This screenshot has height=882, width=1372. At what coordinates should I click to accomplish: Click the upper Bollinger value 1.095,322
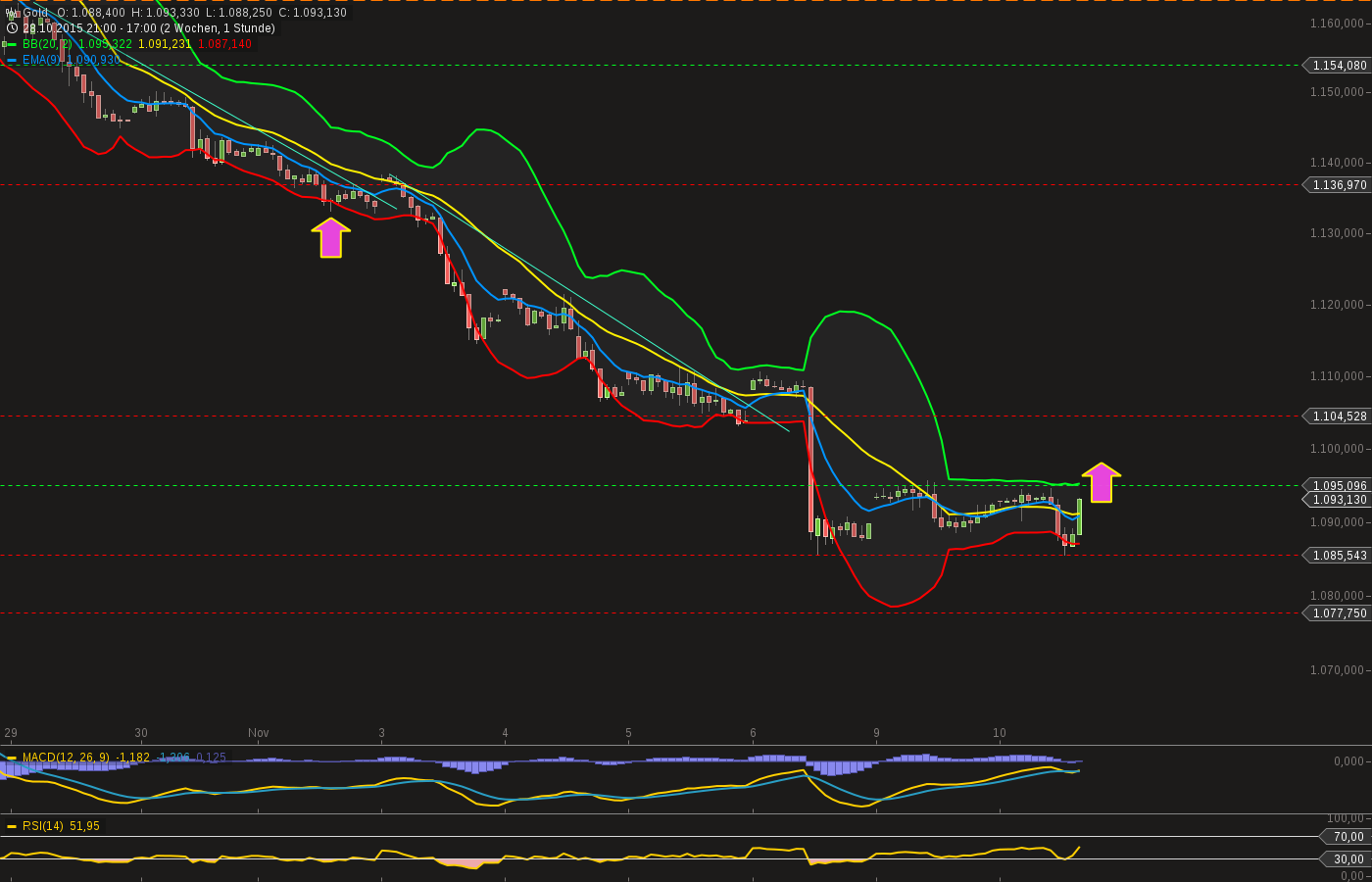point(105,44)
